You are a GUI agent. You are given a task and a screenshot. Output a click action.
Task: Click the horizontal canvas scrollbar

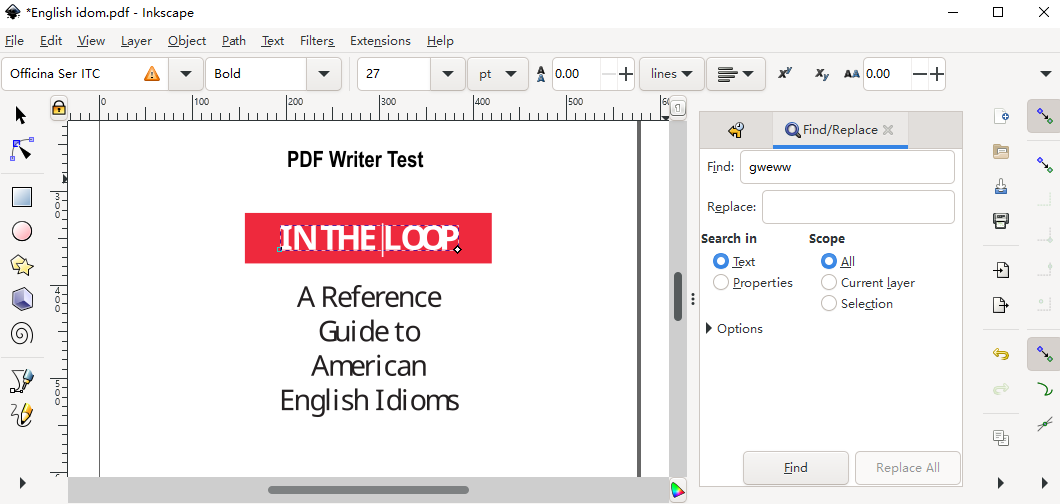tap(368, 490)
